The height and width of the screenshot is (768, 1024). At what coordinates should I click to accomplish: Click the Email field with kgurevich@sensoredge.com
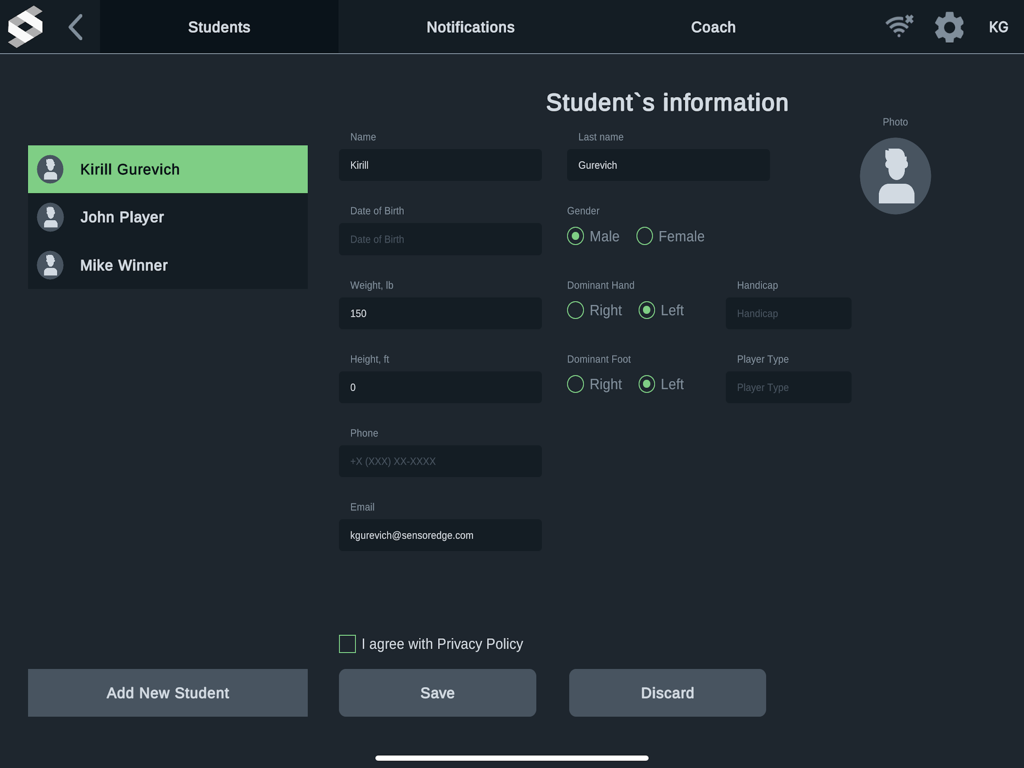click(440, 535)
